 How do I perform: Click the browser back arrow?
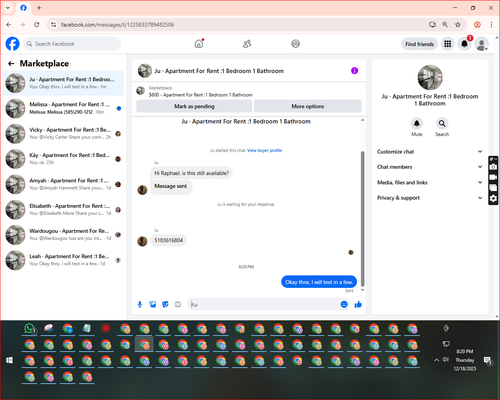pos(9,25)
